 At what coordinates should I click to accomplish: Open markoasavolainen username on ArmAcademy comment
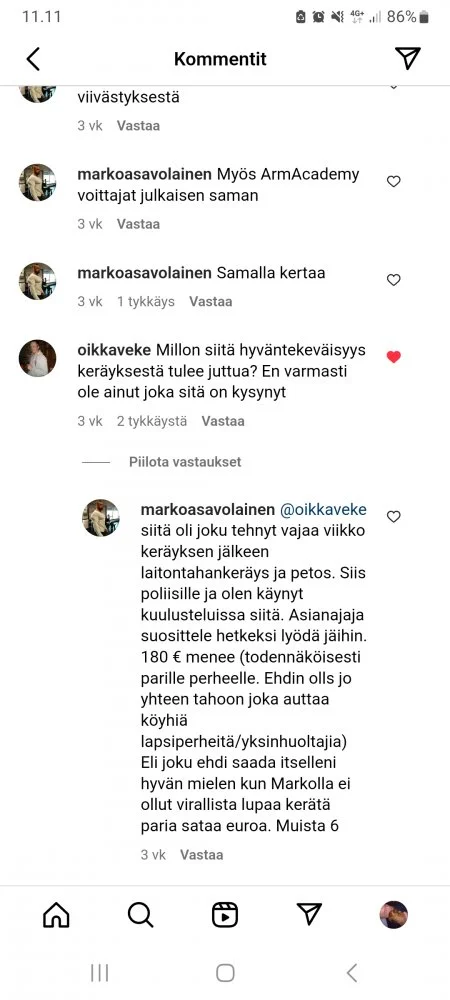144,174
